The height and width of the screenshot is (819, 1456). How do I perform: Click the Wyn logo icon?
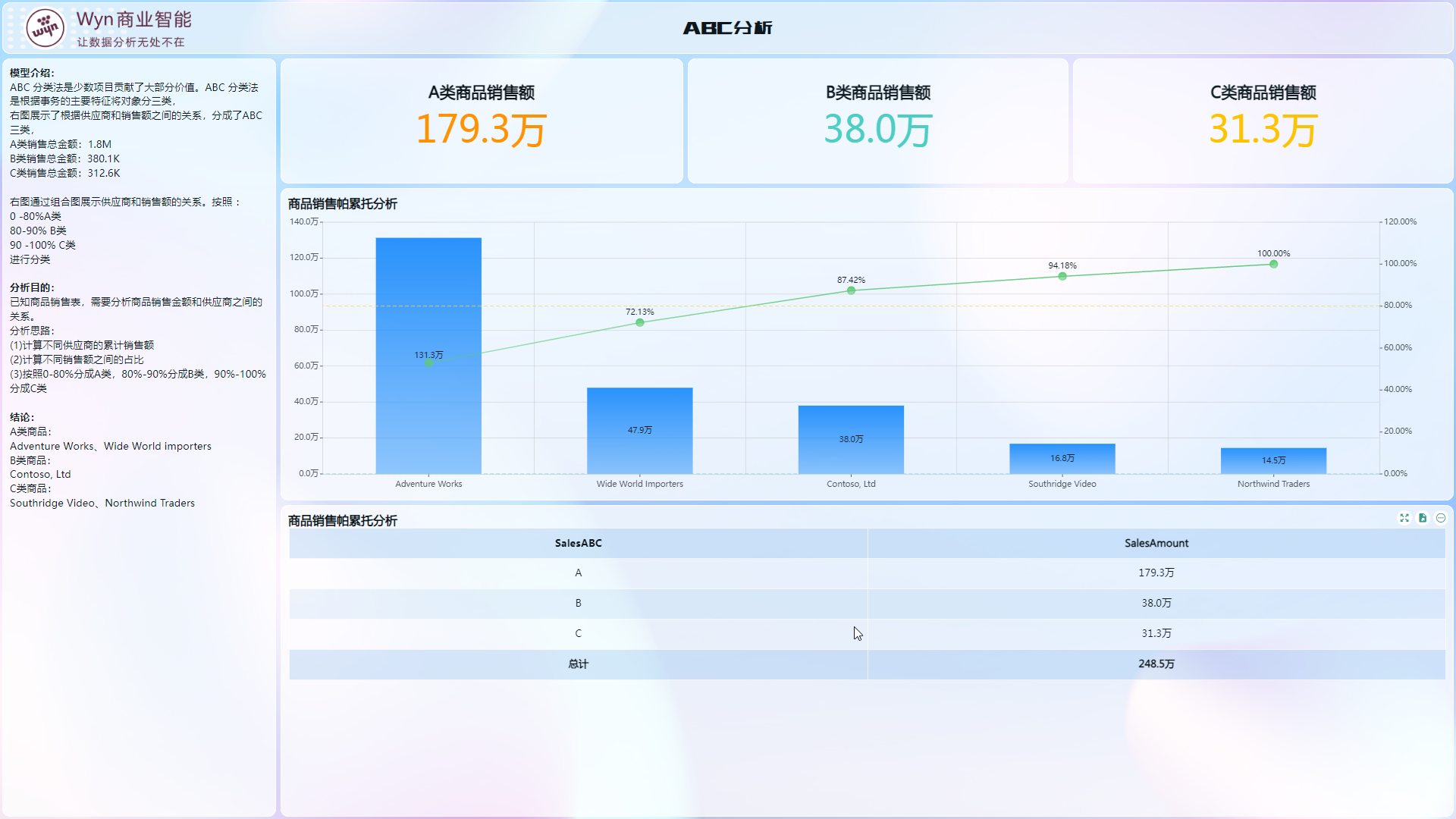45,29
